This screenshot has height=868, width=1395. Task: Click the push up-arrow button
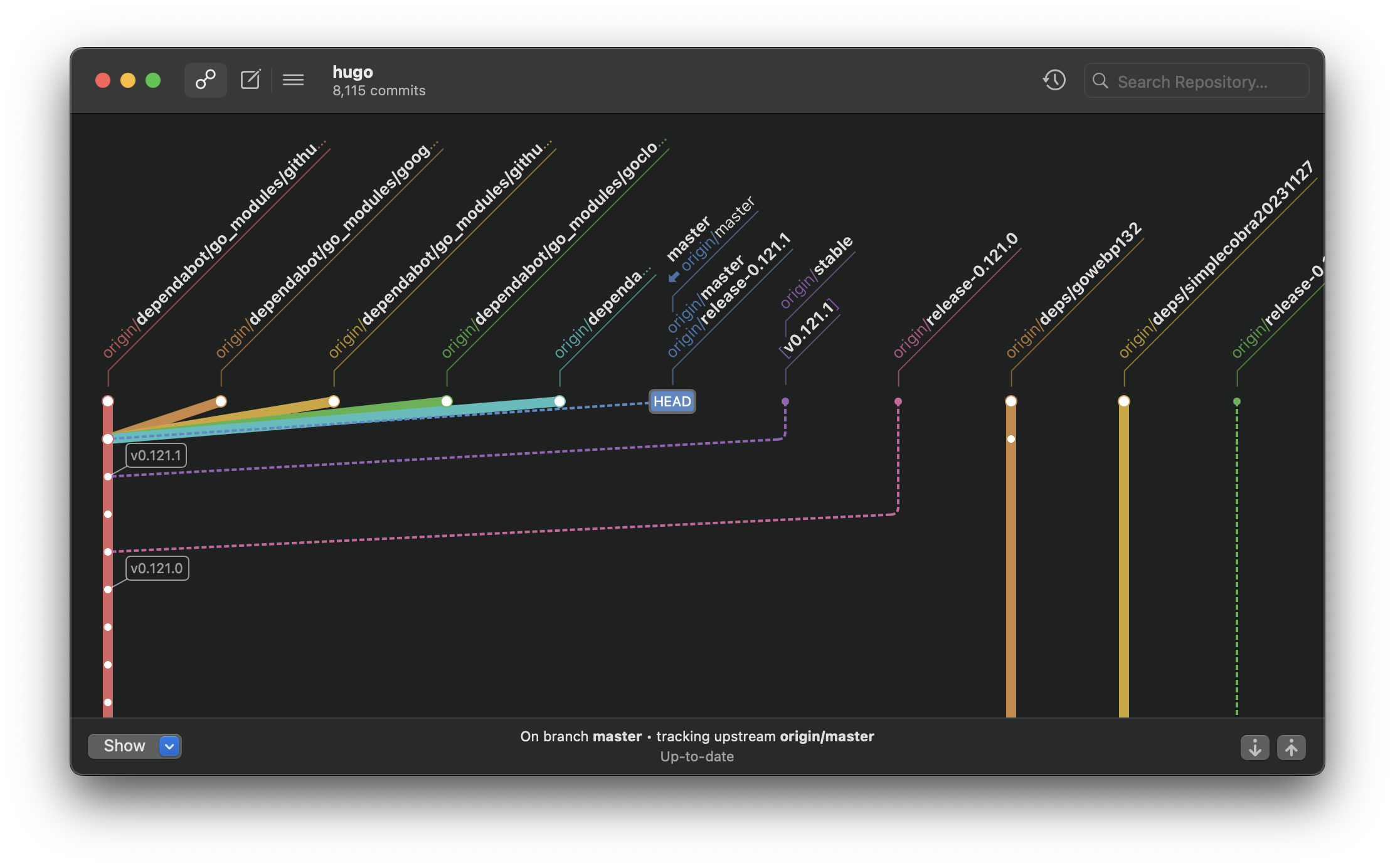(x=1291, y=747)
